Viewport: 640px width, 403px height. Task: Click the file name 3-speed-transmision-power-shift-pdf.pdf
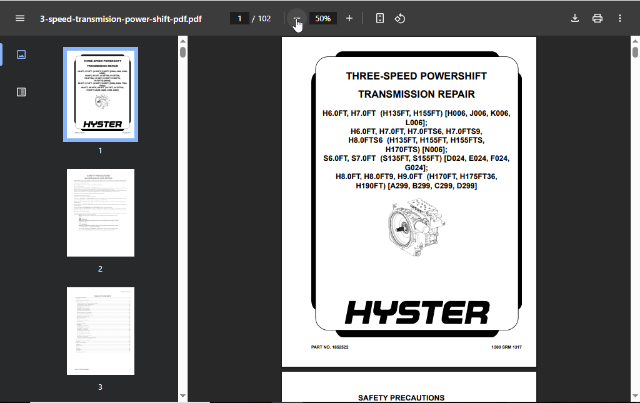(x=121, y=19)
